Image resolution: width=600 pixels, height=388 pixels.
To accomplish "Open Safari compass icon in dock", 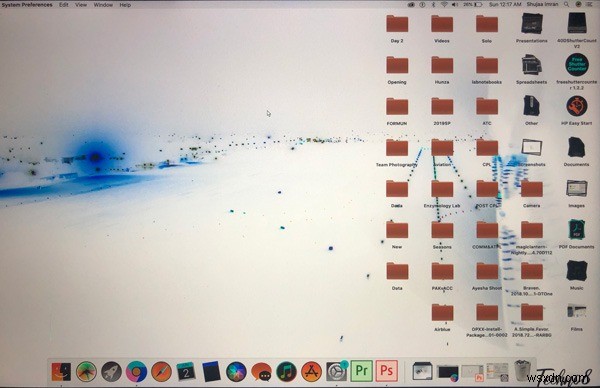I will (x=161, y=371).
